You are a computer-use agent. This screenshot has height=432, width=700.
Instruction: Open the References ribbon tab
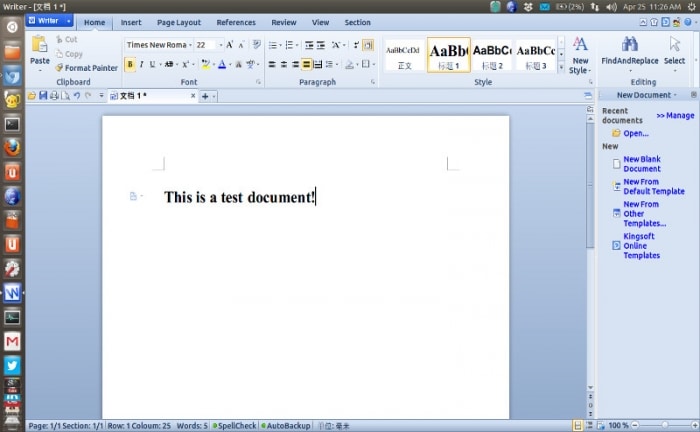click(236, 22)
